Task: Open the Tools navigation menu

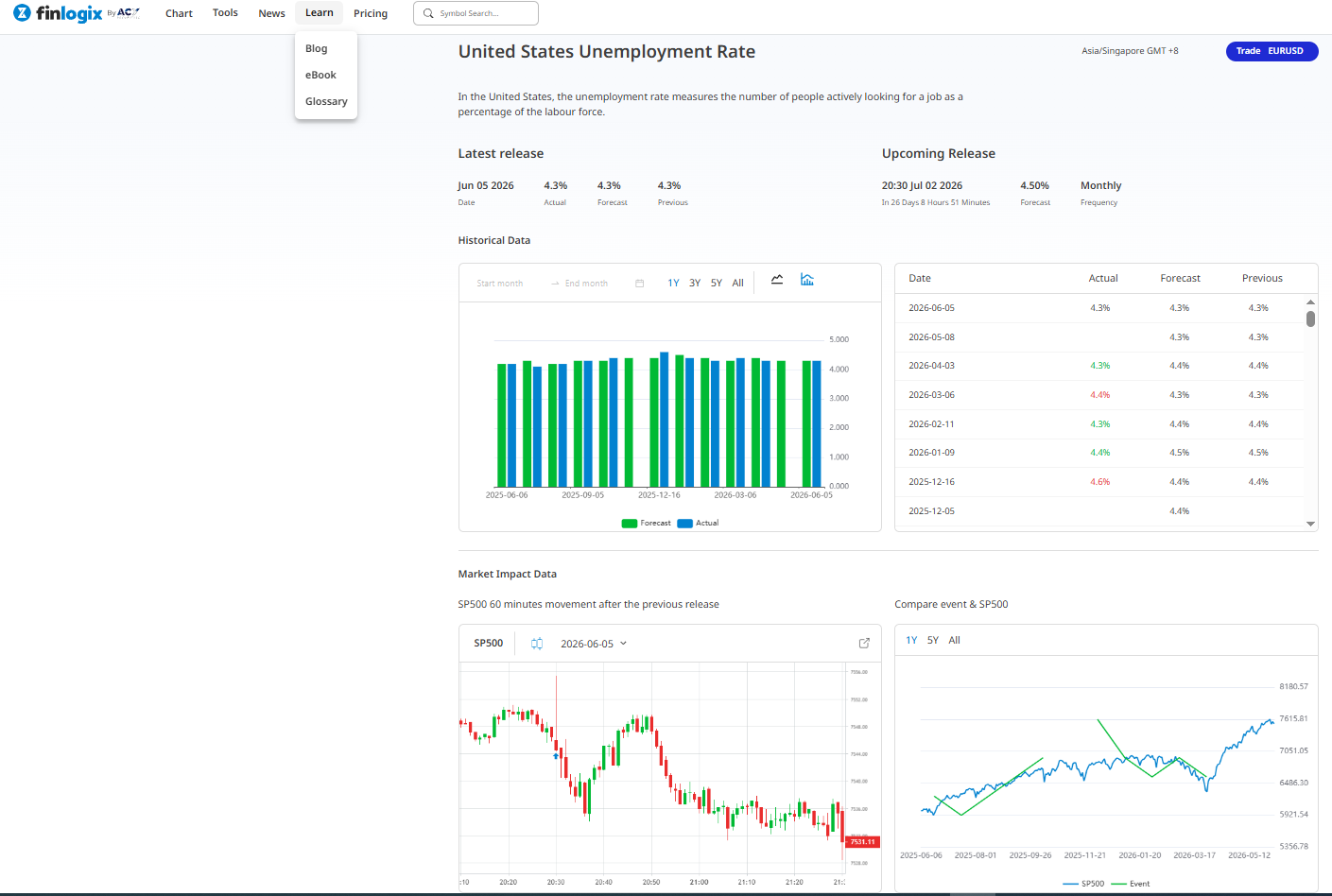Action: pyautogui.click(x=225, y=13)
